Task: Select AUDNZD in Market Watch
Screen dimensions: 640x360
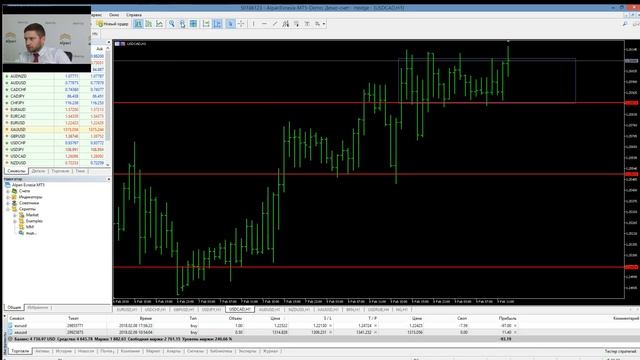Action: [55, 76]
